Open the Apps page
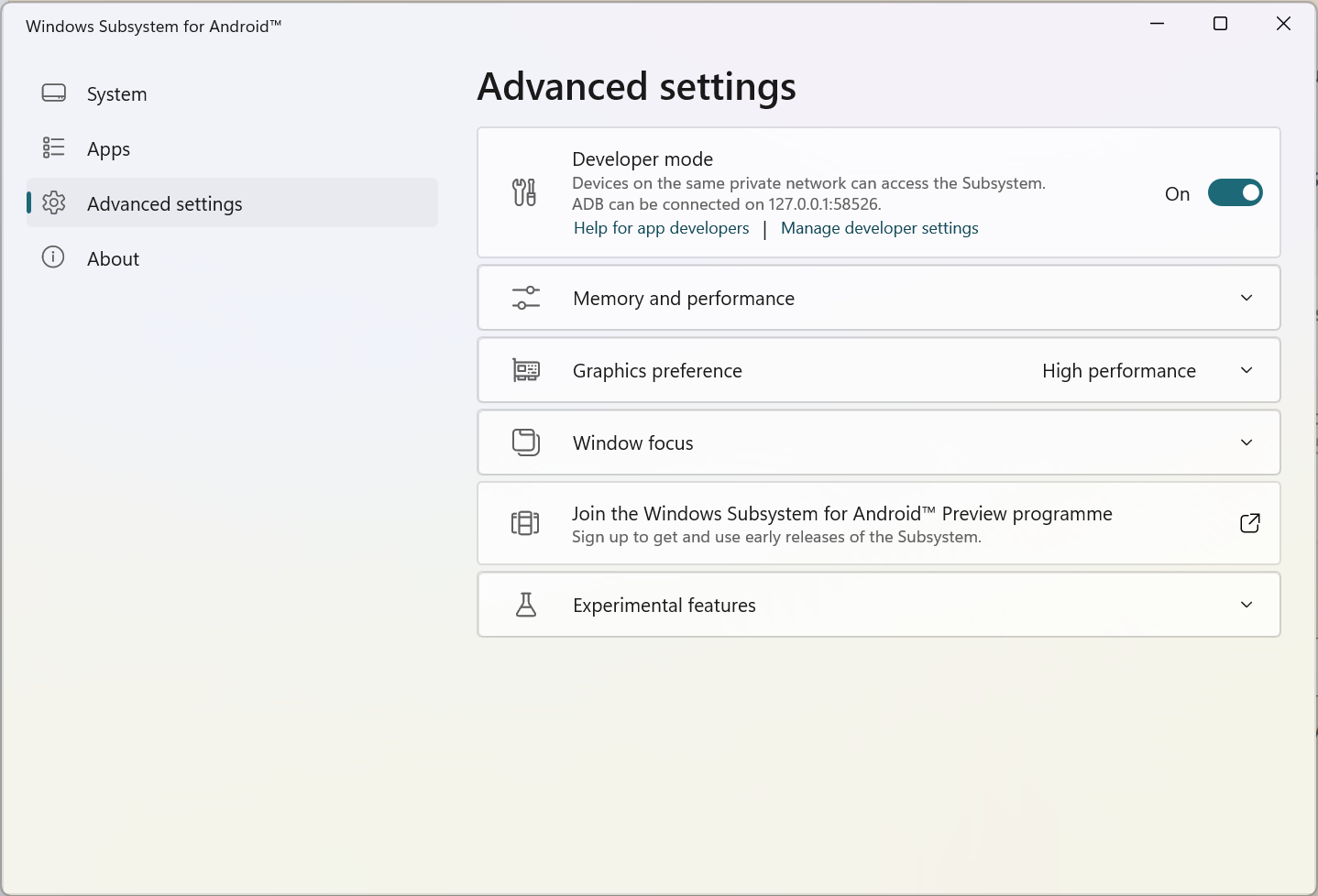This screenshot has height=896, width=1318. [x=233, y=148]
